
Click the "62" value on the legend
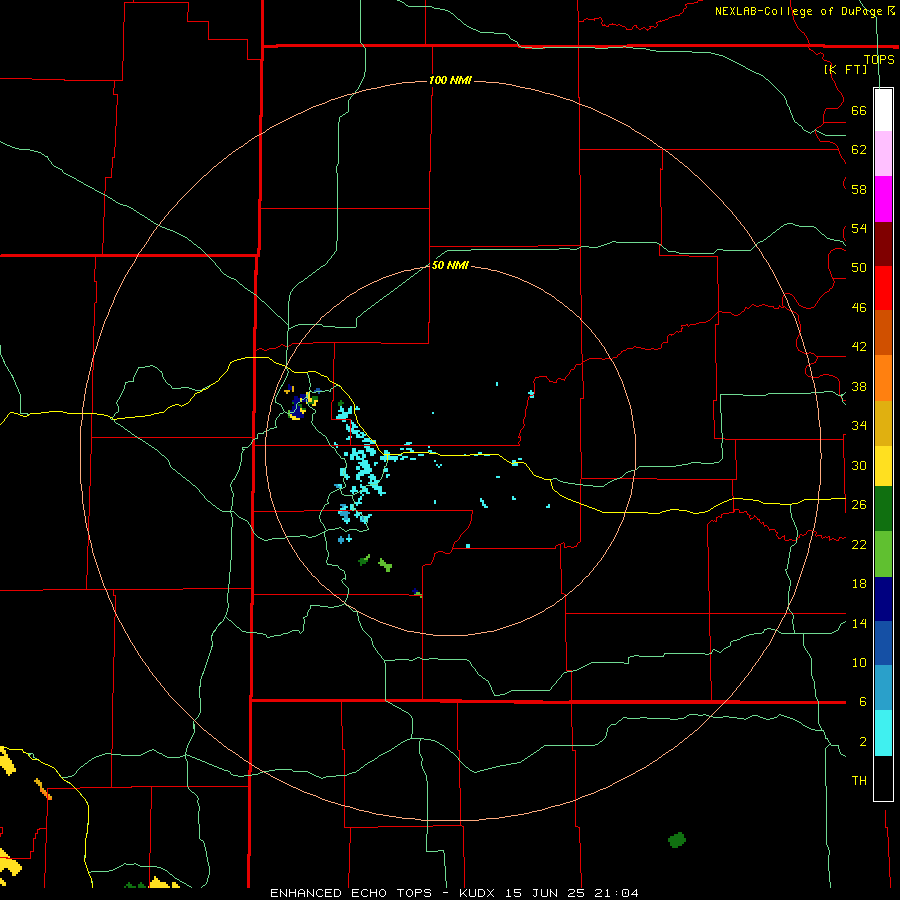click(859, 150)
